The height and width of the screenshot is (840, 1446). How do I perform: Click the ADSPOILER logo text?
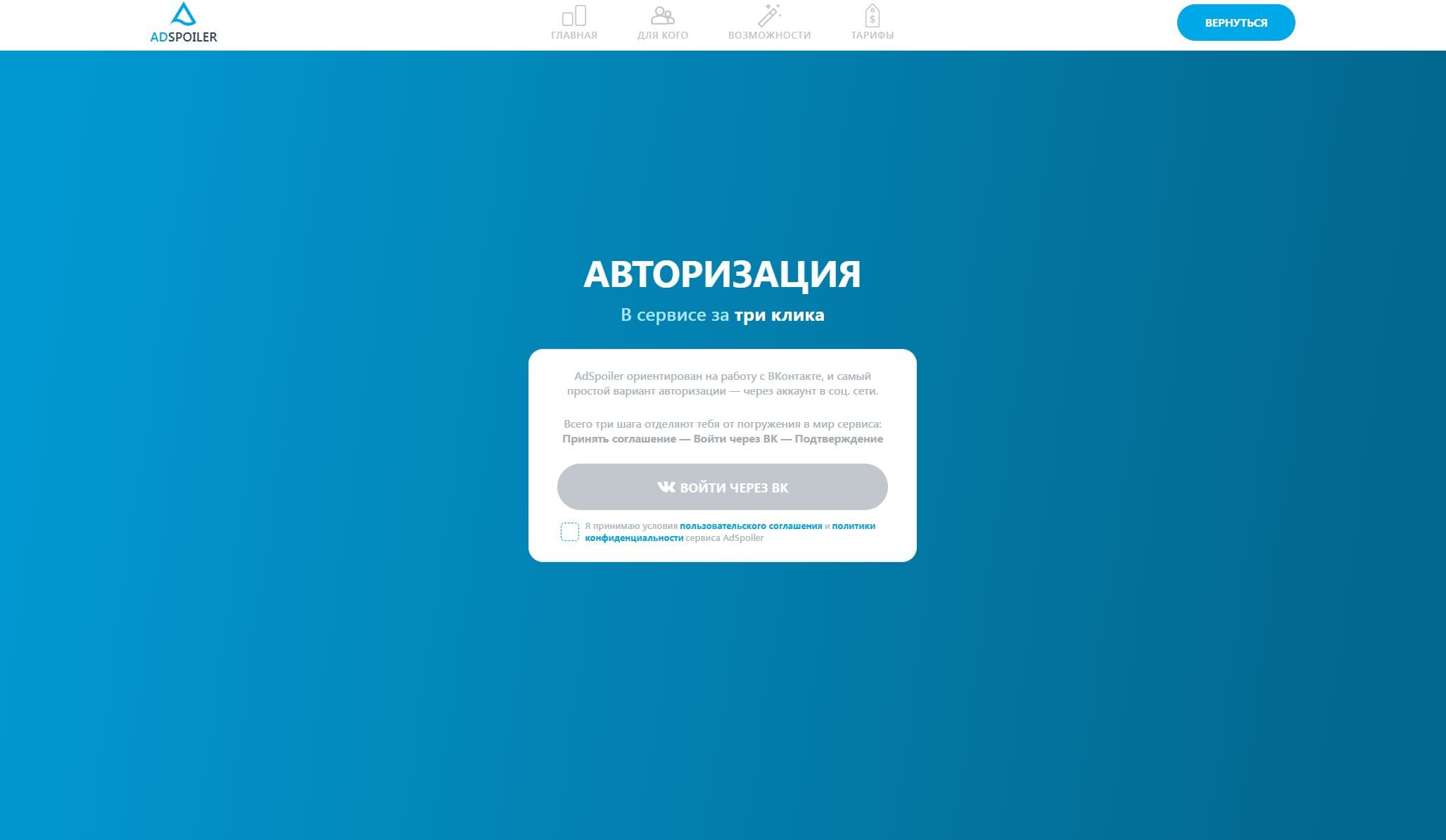pos(184,37)
